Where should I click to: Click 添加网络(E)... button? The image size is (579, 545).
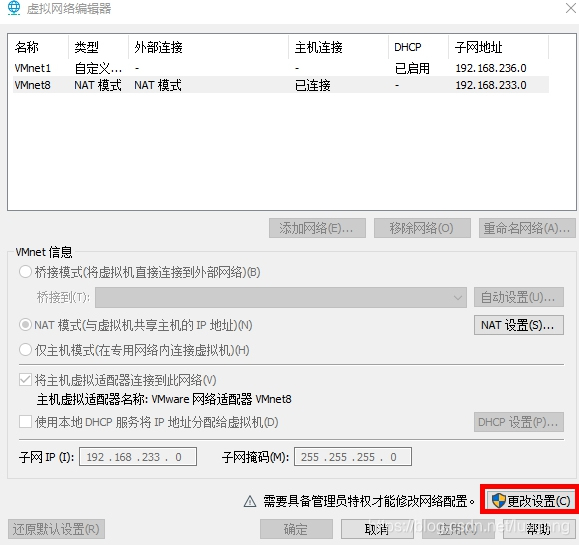point(317,228)
